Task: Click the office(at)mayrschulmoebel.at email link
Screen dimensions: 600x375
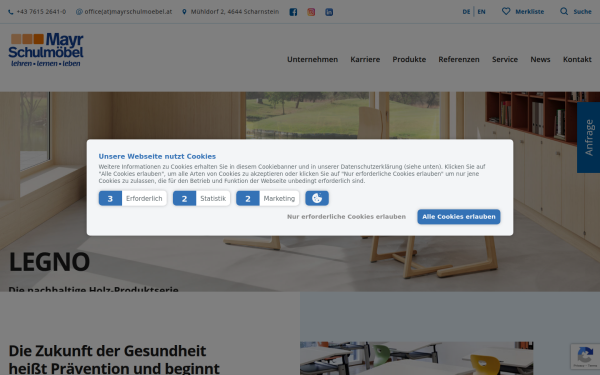Action: [128, 12]
